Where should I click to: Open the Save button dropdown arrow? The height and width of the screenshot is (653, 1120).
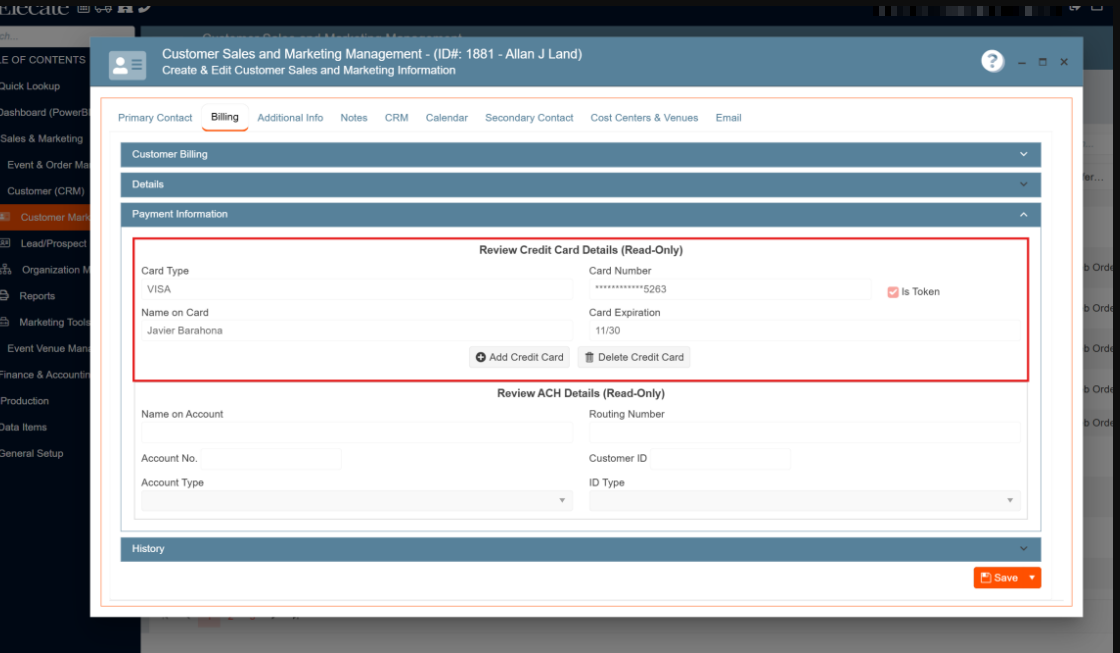[x=1032, y=578]
